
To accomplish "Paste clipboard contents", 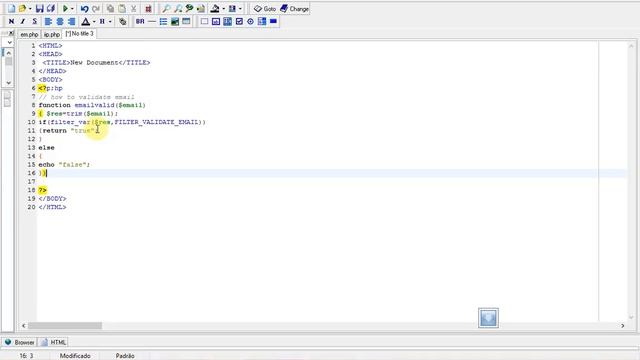I will pyautogui.click(x=122, y=9).
